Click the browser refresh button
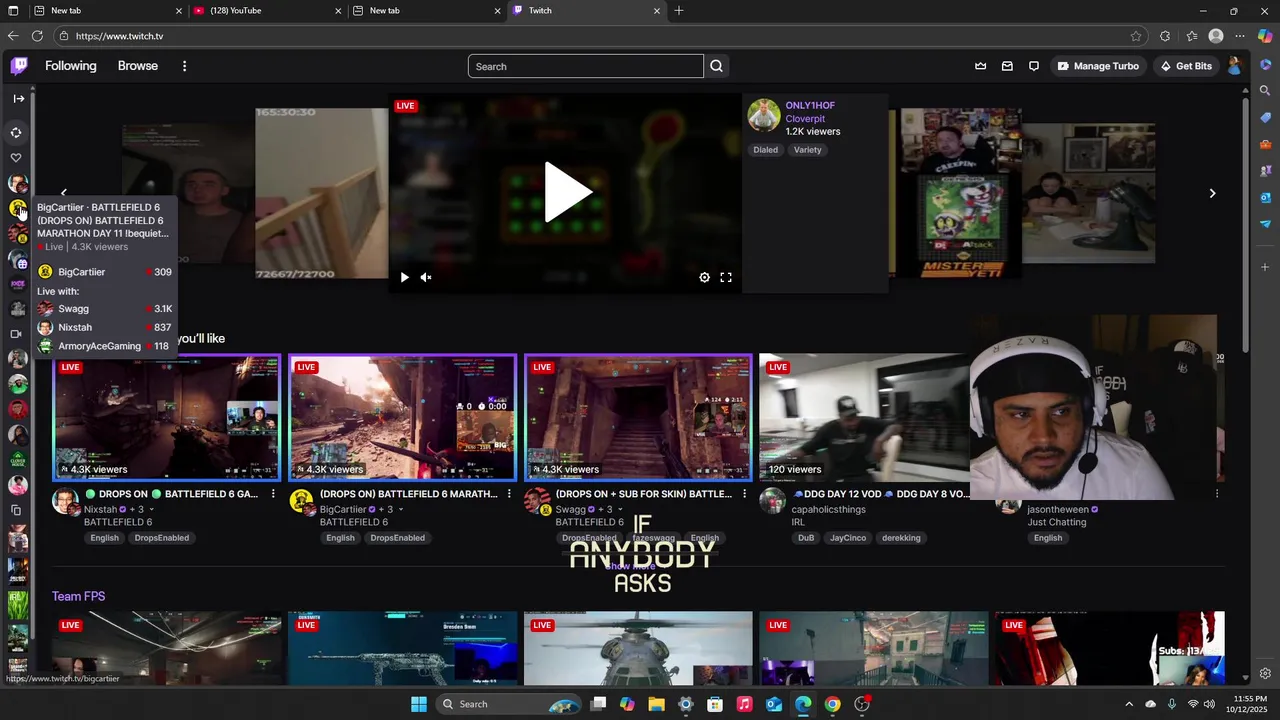This screenshot has height=720, width=1280. click(x=37, y=36)
